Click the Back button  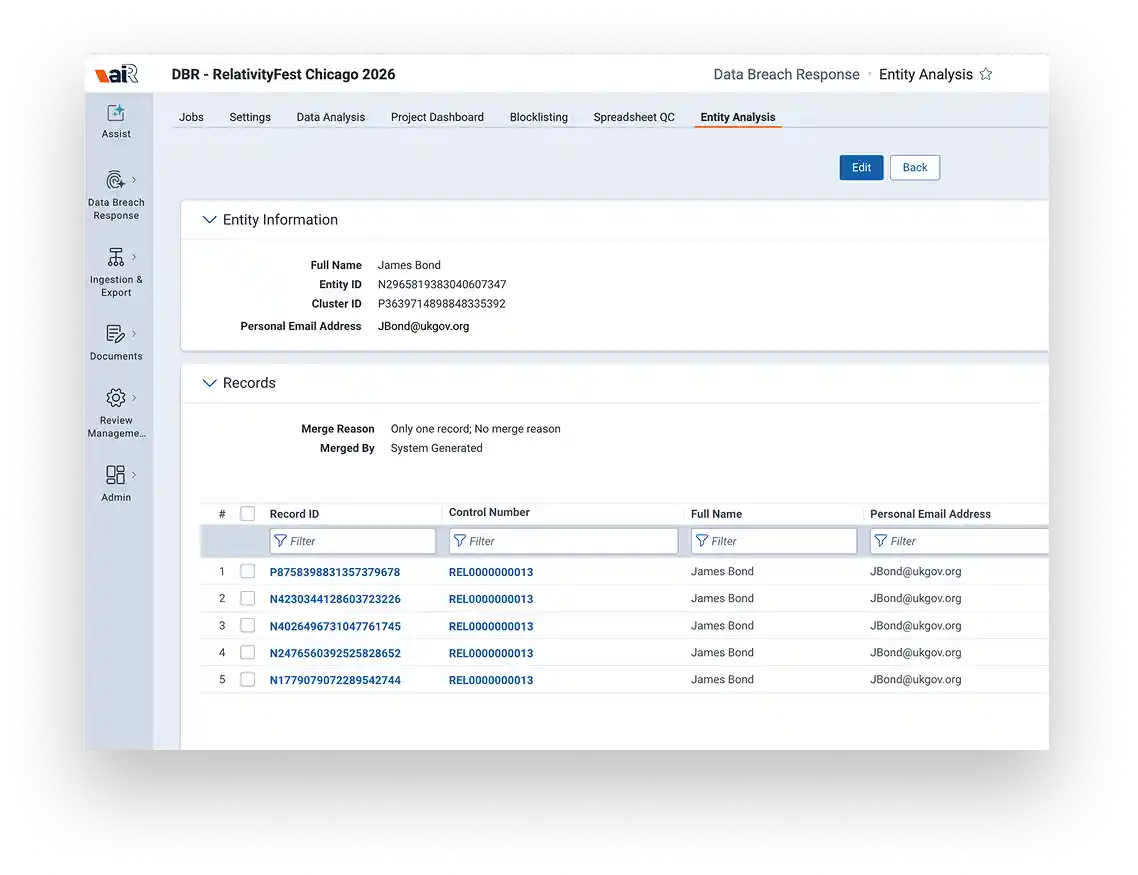pyautogui.click(x=915, y=168)
